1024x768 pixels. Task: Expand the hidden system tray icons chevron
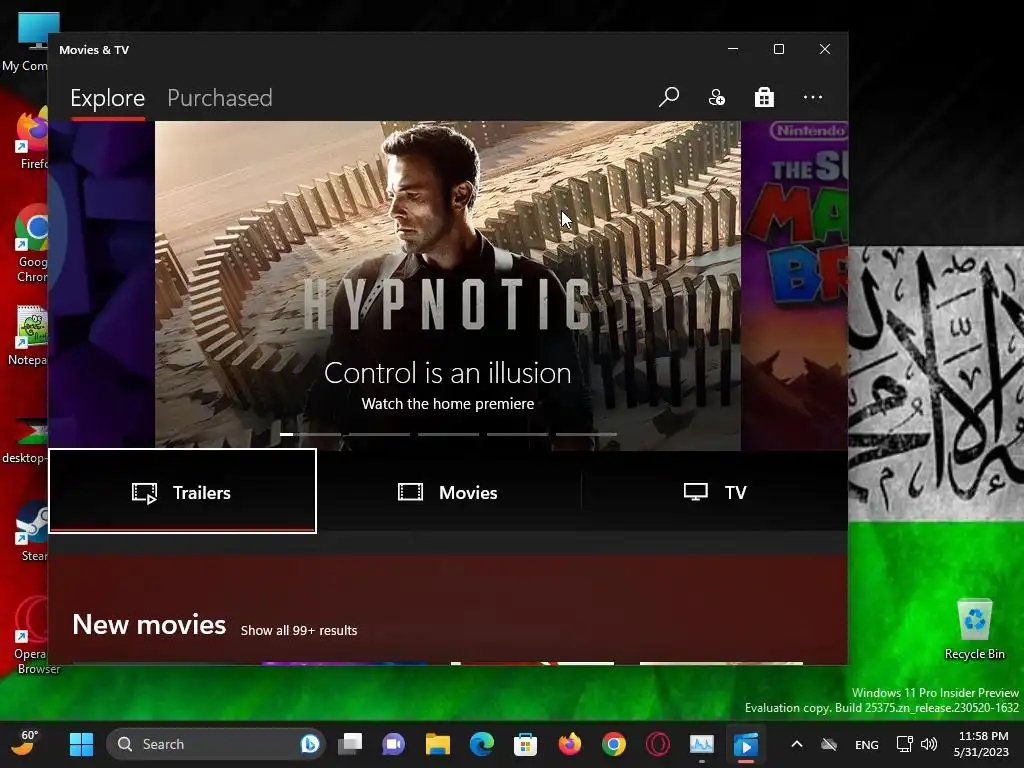797,744
